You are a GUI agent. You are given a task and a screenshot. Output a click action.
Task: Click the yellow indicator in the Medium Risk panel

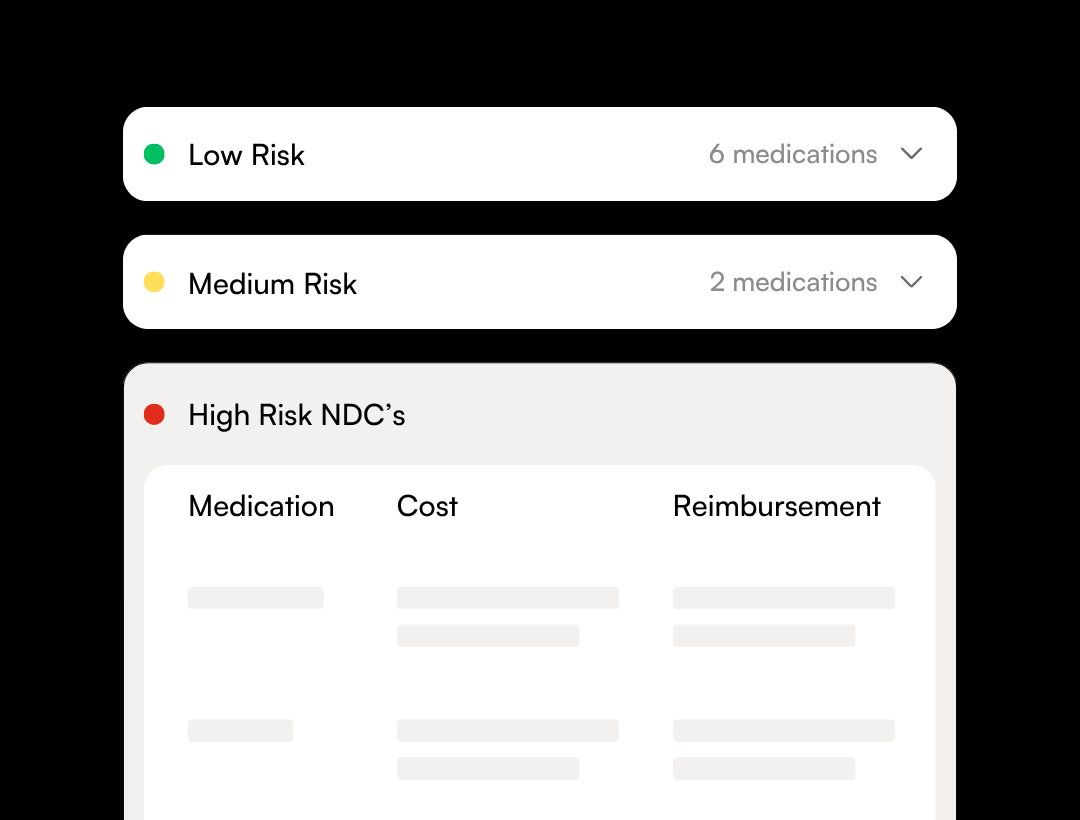(154, 282)
